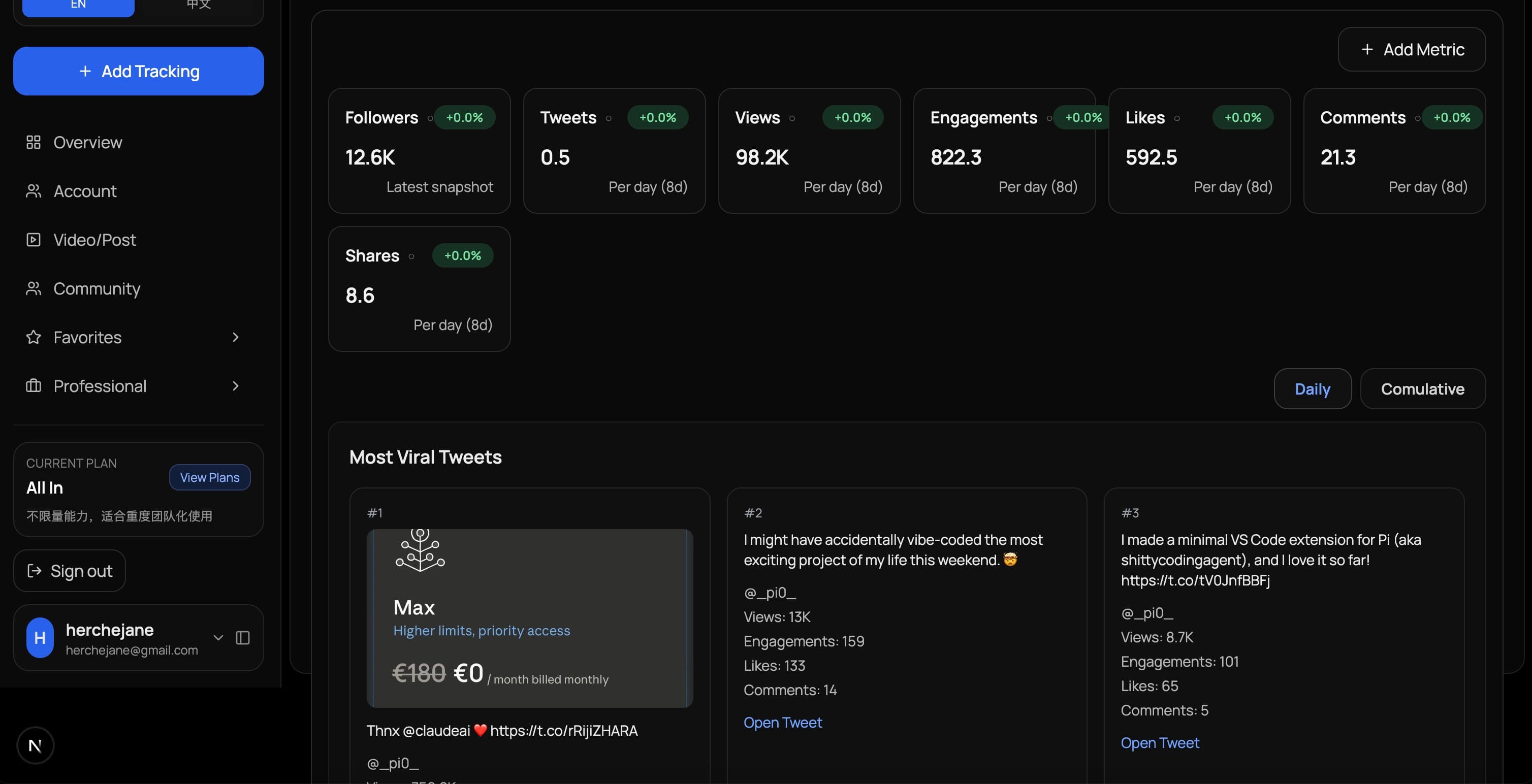The height and width of the screenshot is (784, 1532).
Task: Navigate to the Video/Post section
Action: pos(93,240)
